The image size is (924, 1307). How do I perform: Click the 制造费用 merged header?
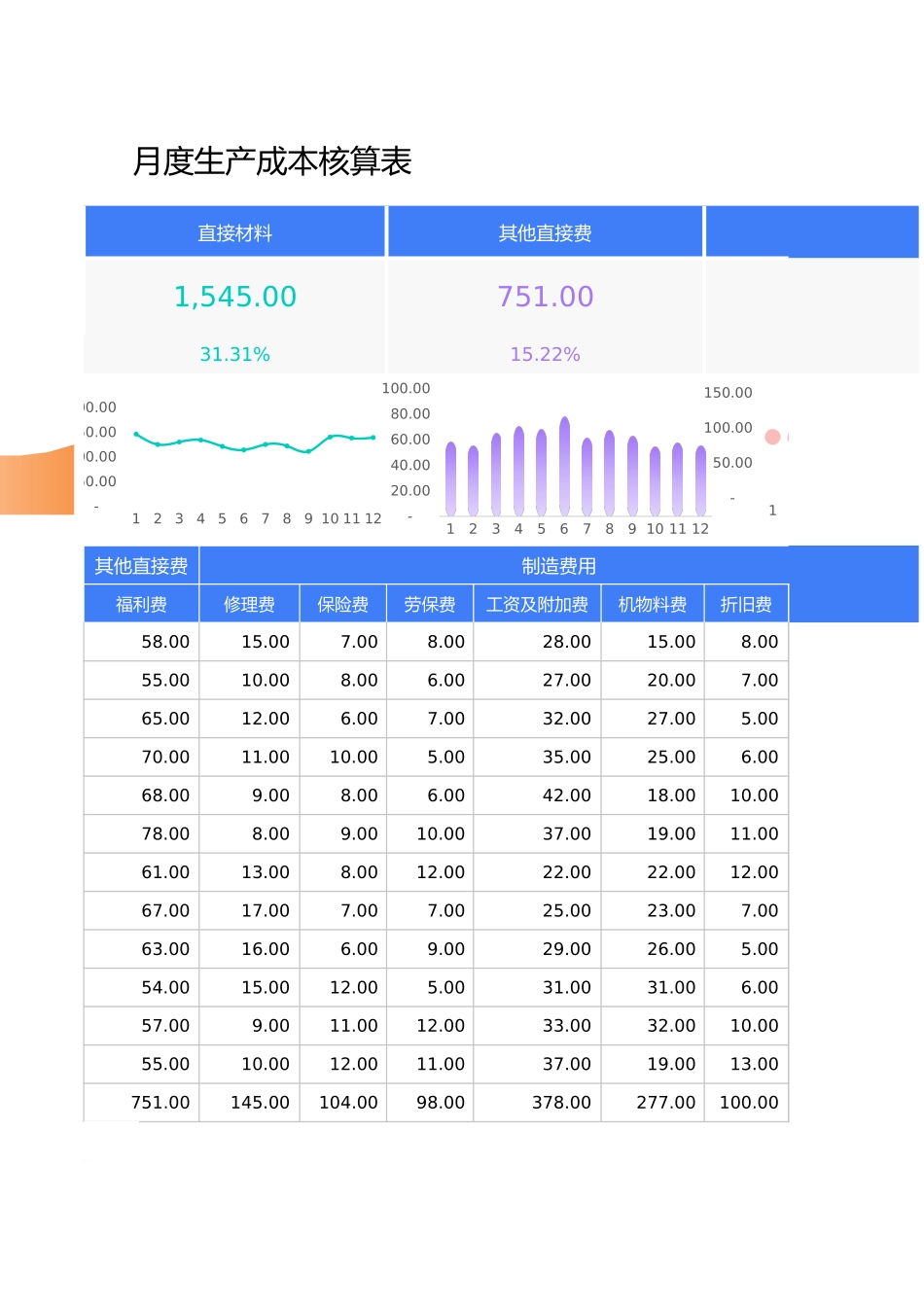pyautogui.click(x=558, y=566)
